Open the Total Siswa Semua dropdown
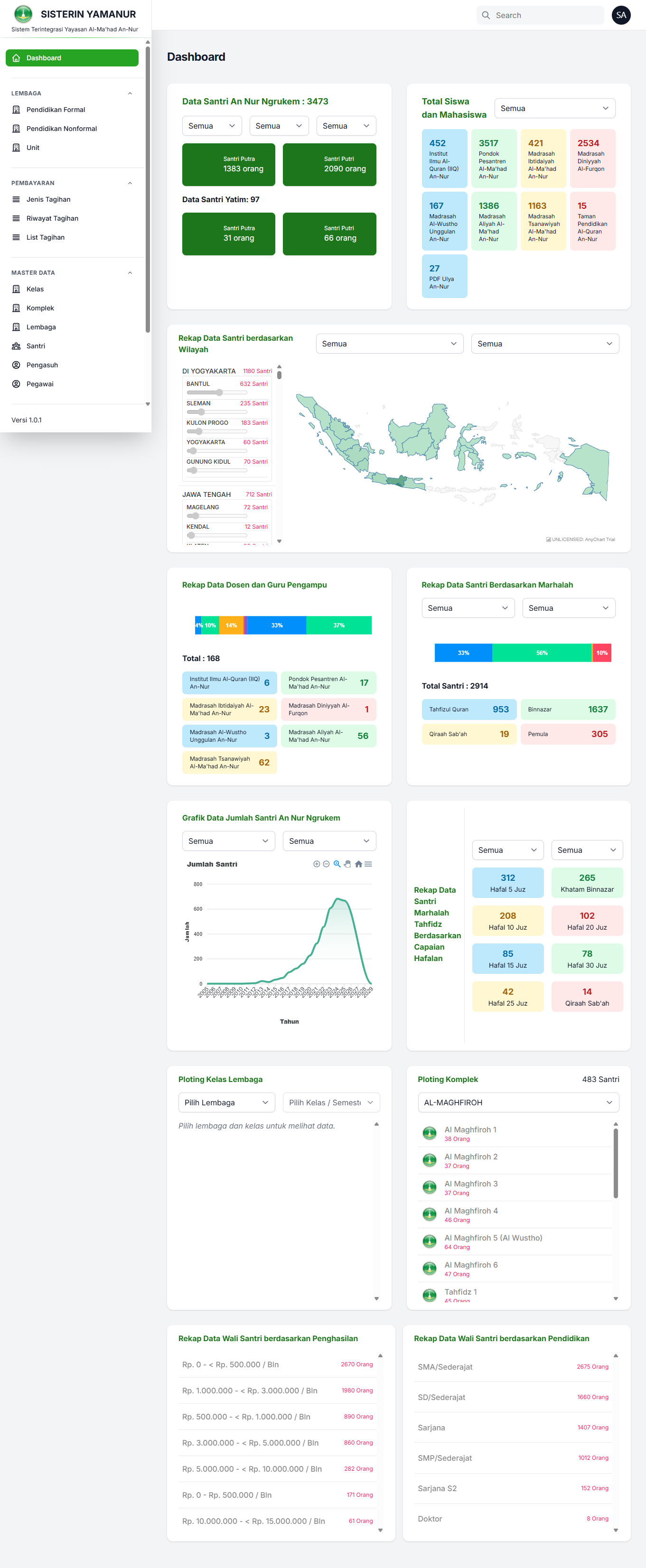Image resolution: width=646 pixels, height=1568 pixels. click(x=554, y=108)
